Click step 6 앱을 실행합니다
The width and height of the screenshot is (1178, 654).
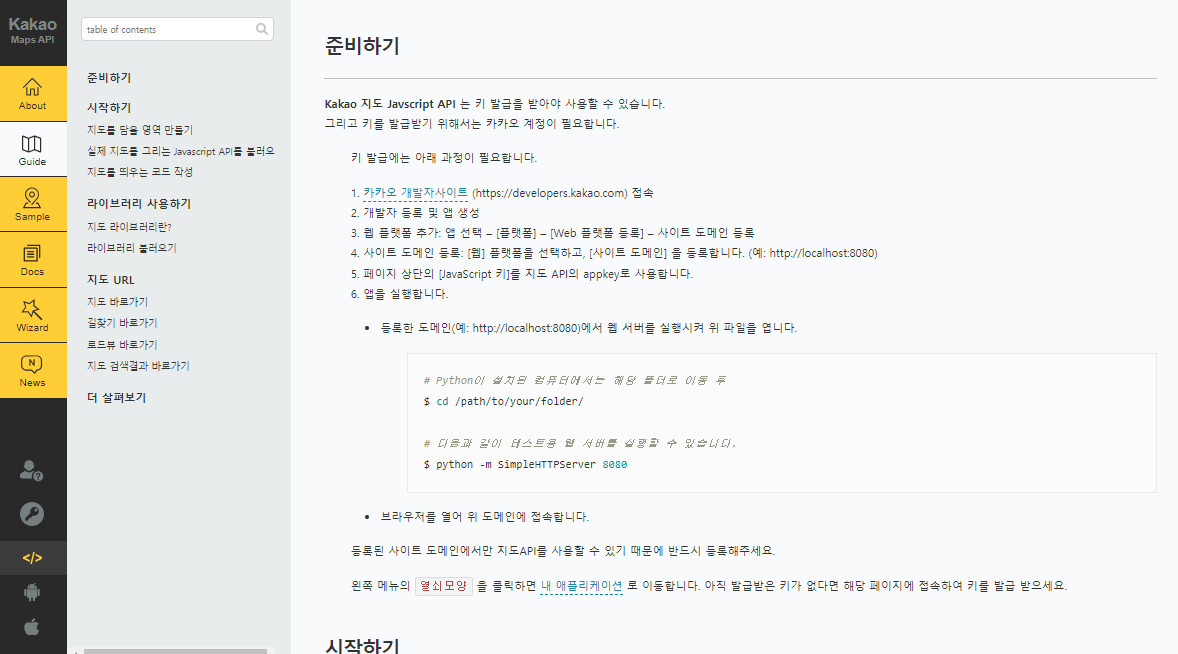tap(406, 294)
